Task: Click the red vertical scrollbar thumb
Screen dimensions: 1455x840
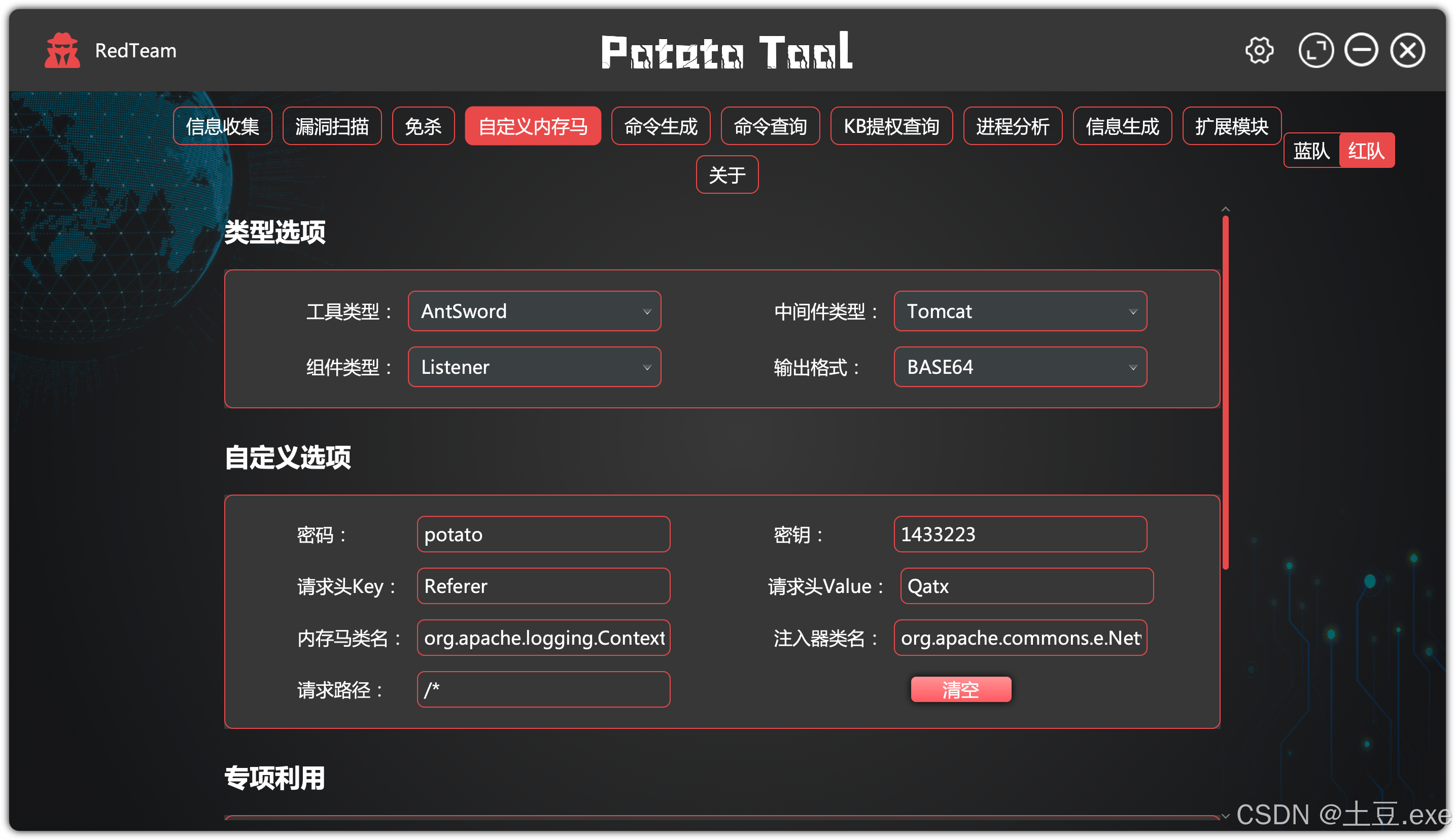Action: [x=1225, y=392]
